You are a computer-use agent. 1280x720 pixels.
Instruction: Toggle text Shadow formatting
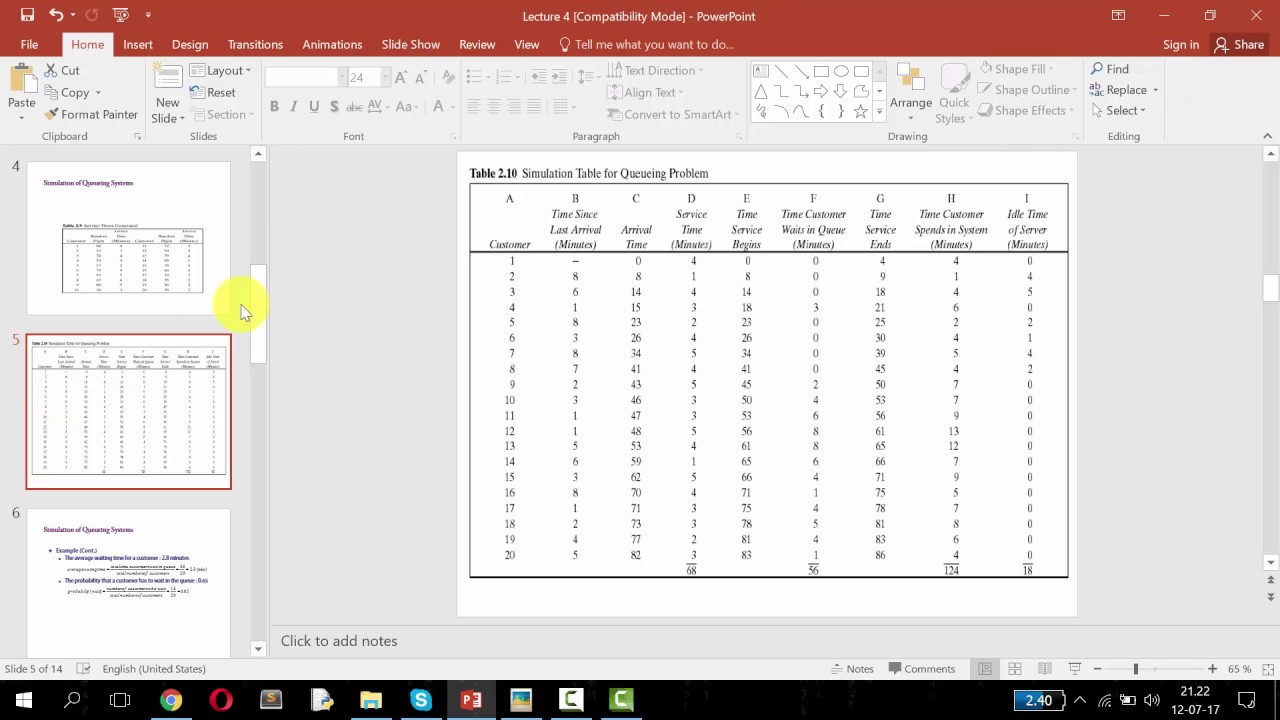pos(334,106)
